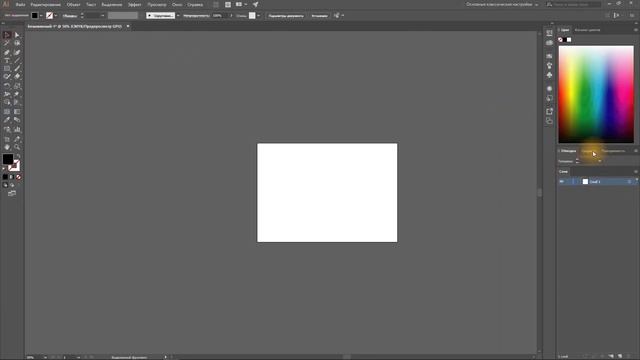Click target circle of Слой 1
Screen dimensions: 640x360
pos(629,182)
